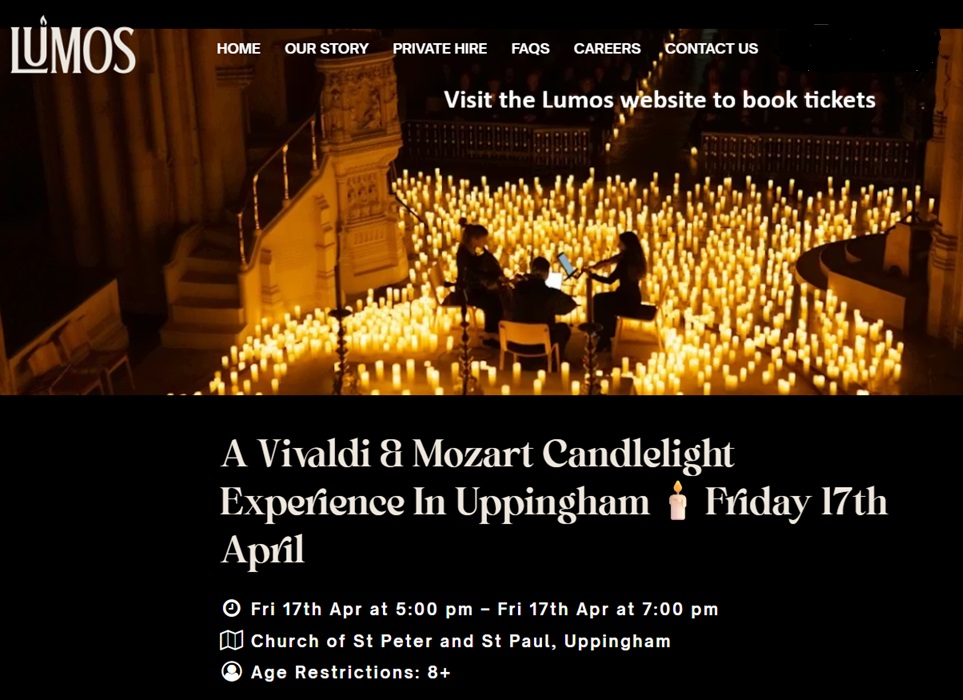Navigate to the Careers page
The image size is (963, 700).
607,48
